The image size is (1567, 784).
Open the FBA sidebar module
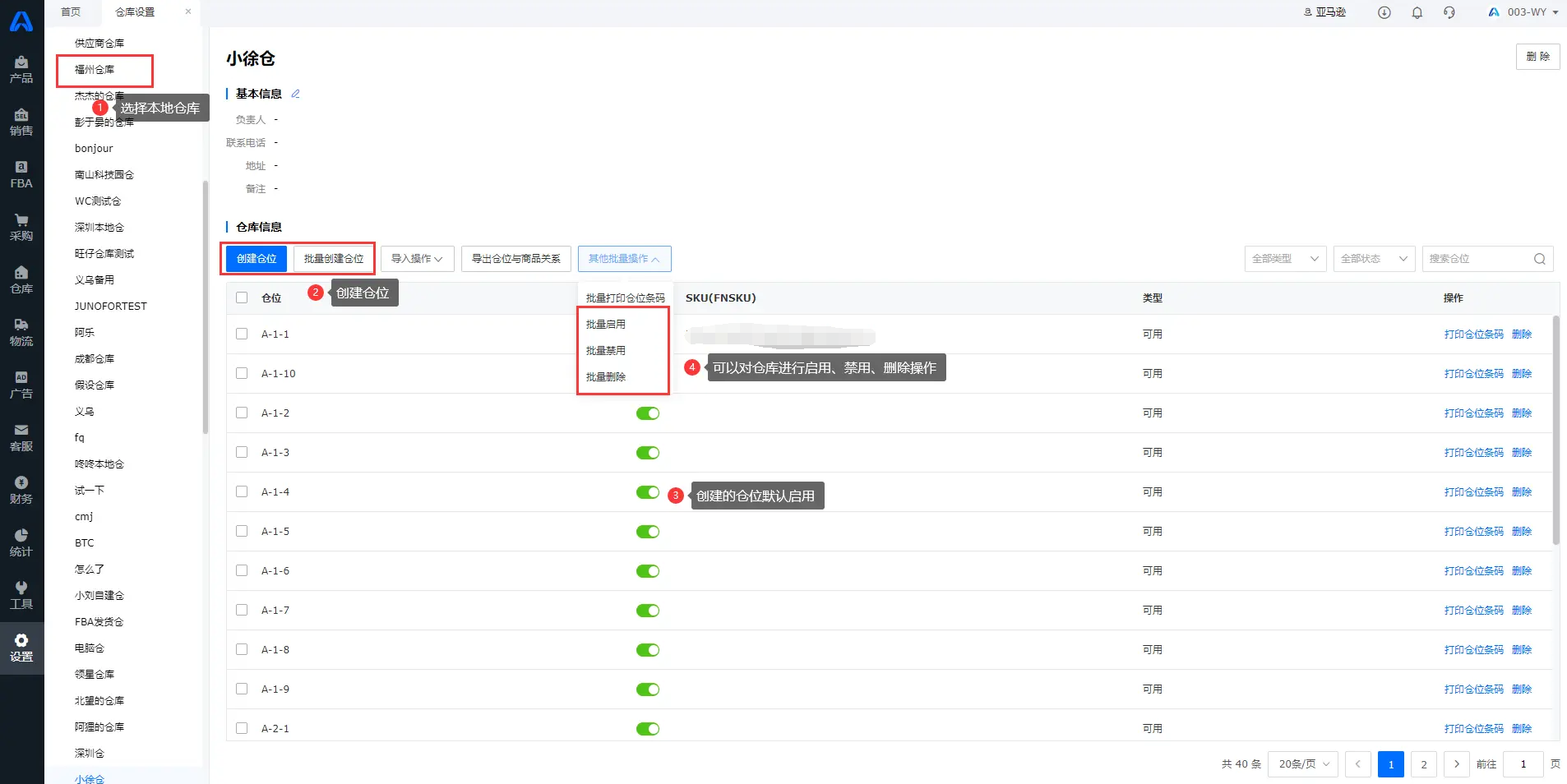pos(21,174)
